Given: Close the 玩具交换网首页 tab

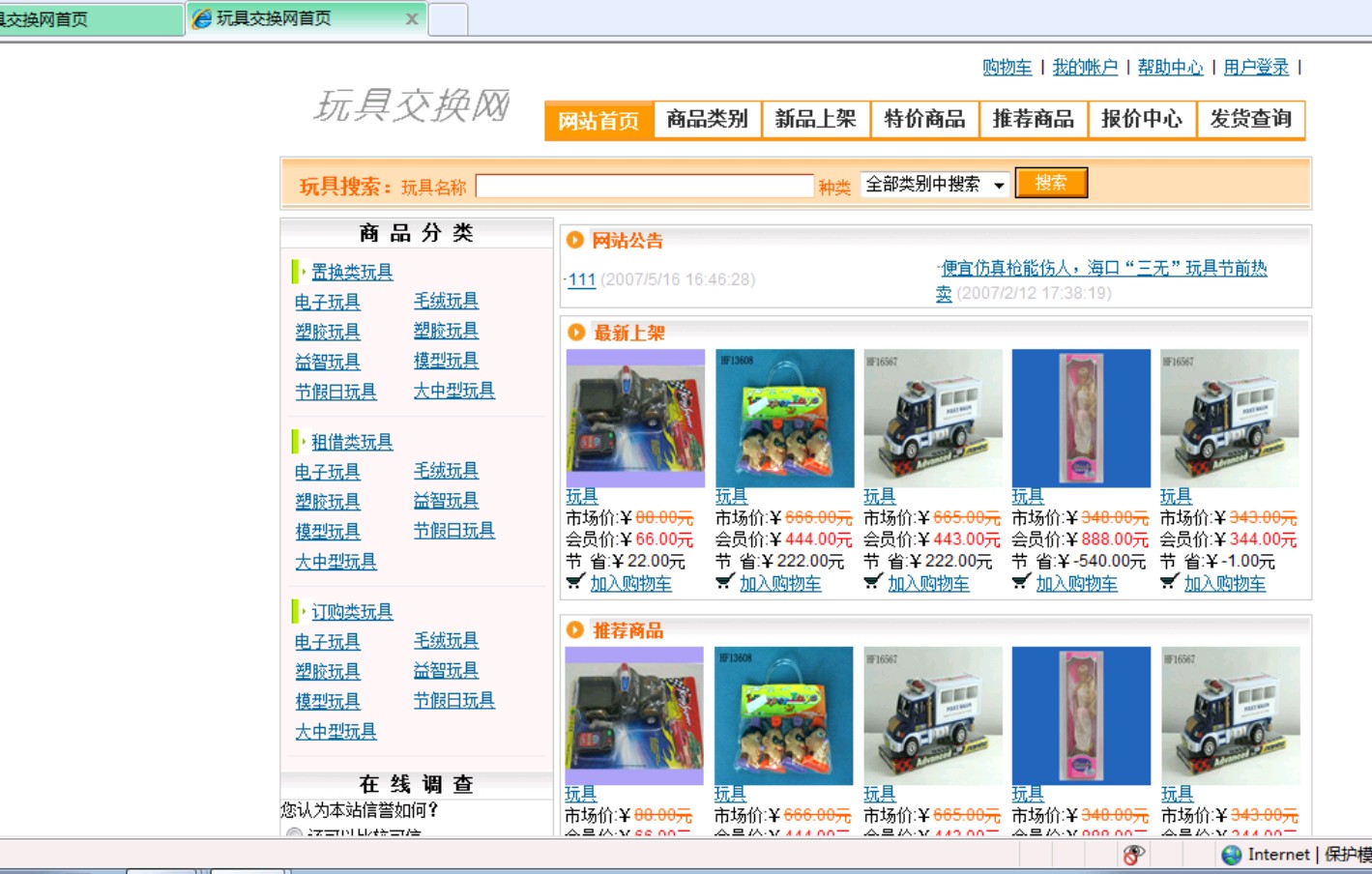Looking at the screenshot, I should [x=412, y=18].
